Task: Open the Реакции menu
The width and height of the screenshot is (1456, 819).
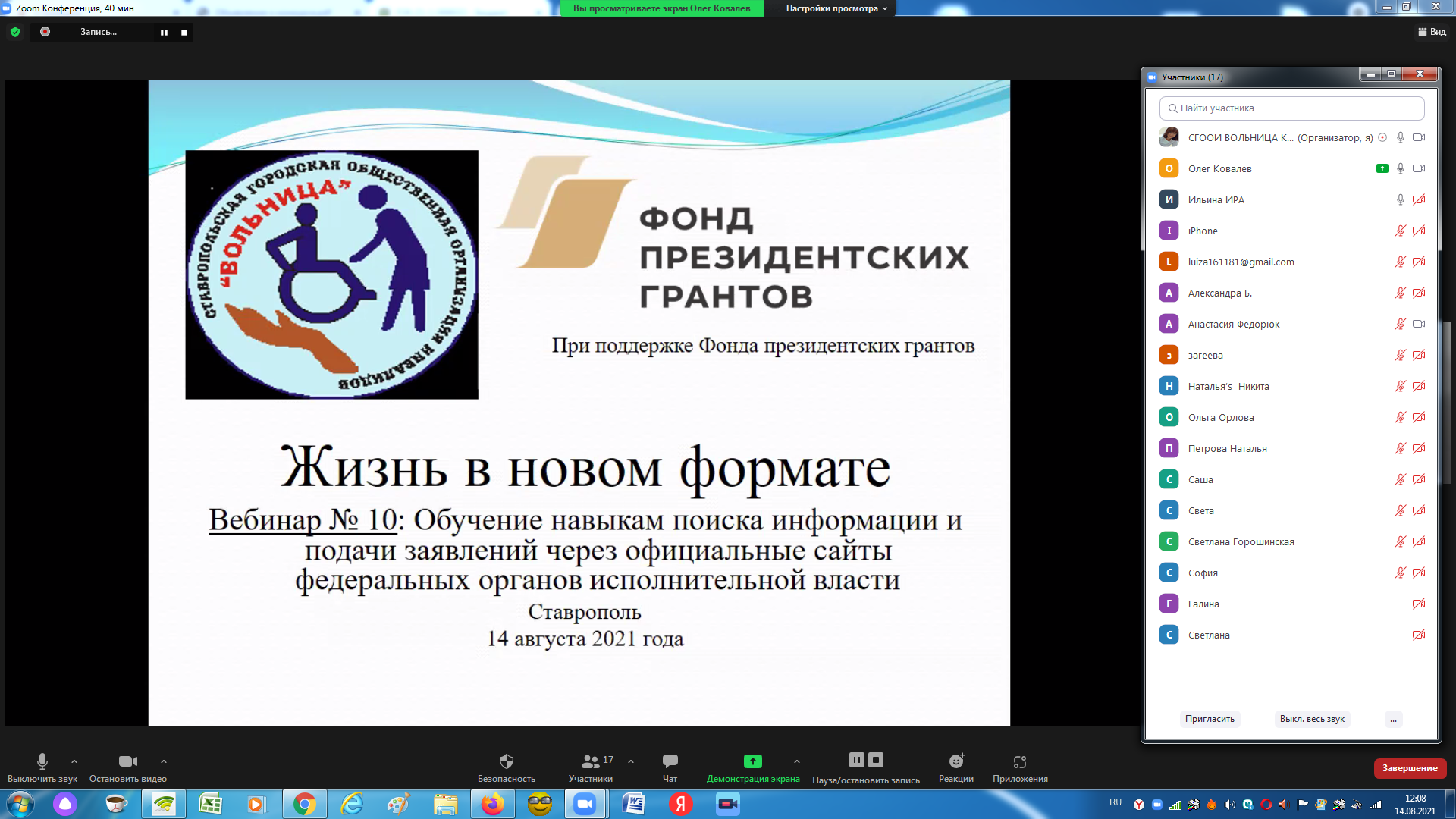Action: pos(956,767)
